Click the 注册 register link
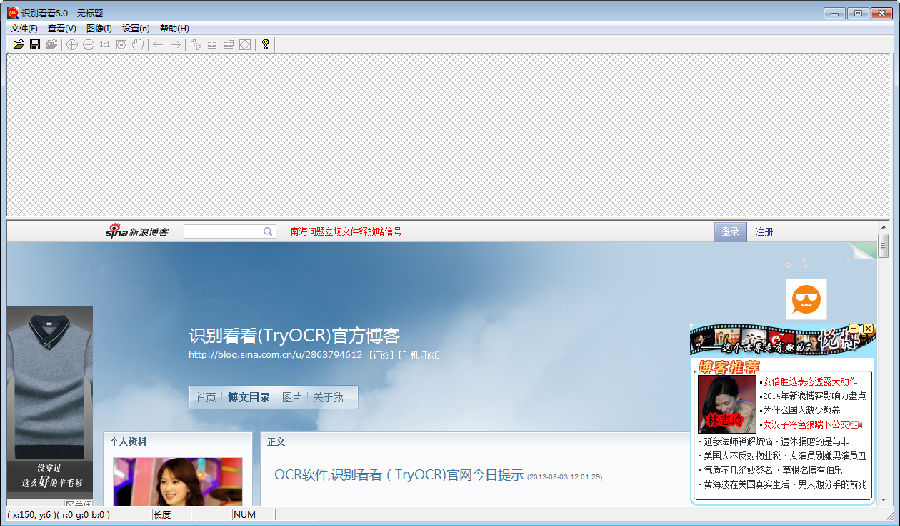Screen dimensions: 900x526 click(x=764, y=232)
